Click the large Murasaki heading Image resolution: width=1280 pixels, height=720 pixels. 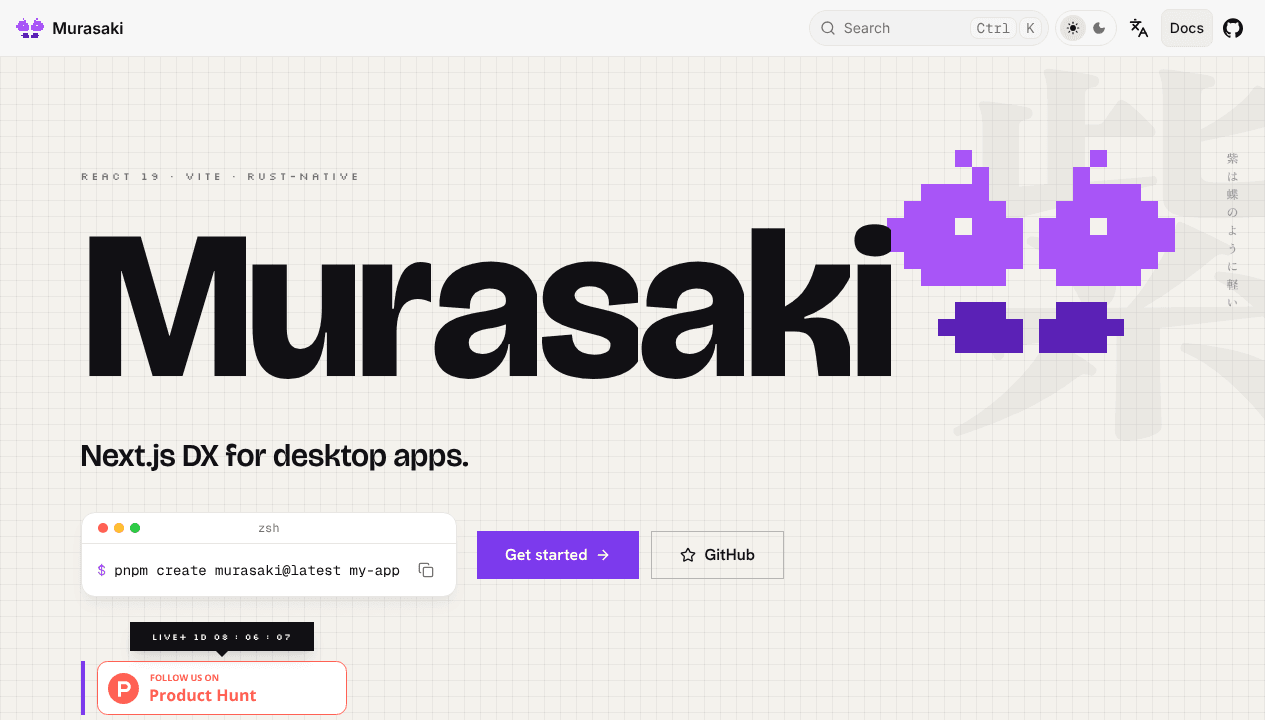point(490,302)
